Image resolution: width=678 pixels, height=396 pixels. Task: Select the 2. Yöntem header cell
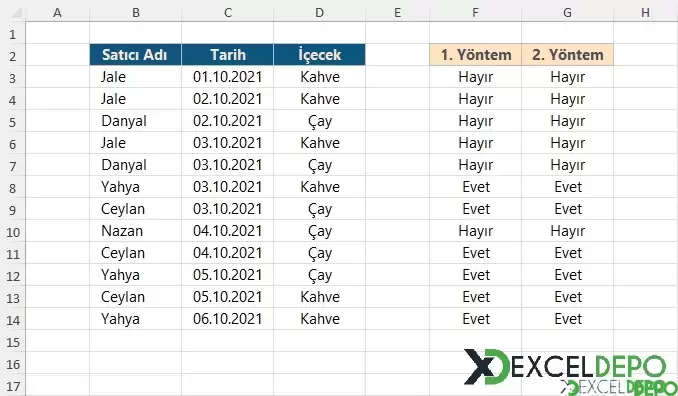(567, 55)
